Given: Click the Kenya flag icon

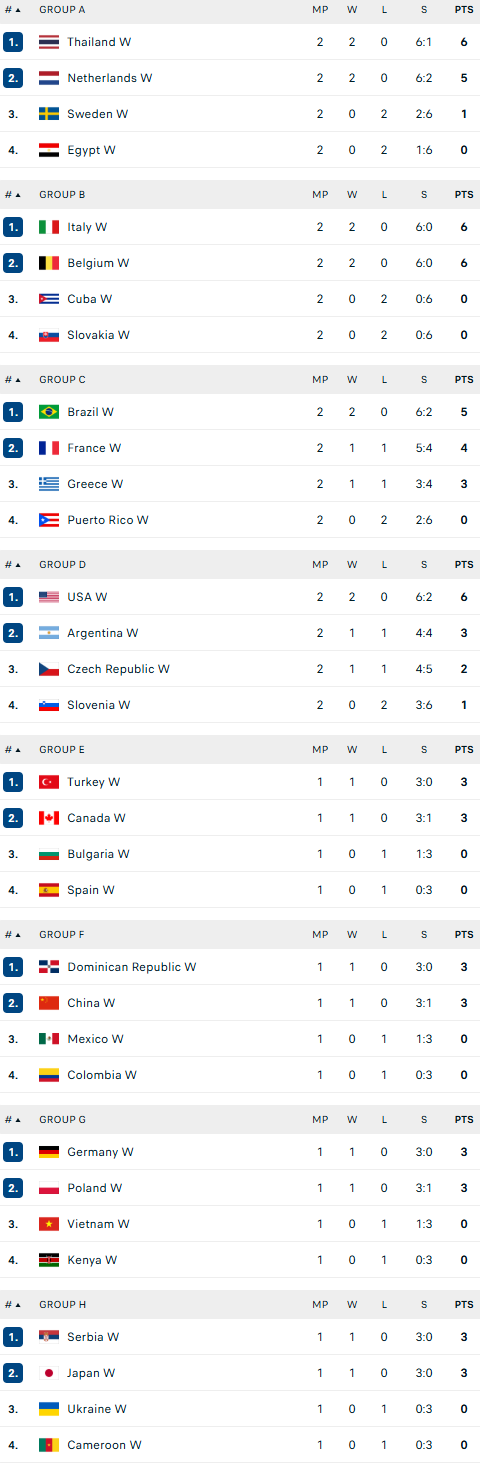Looking at the screenshot, I should [49, 1260].
